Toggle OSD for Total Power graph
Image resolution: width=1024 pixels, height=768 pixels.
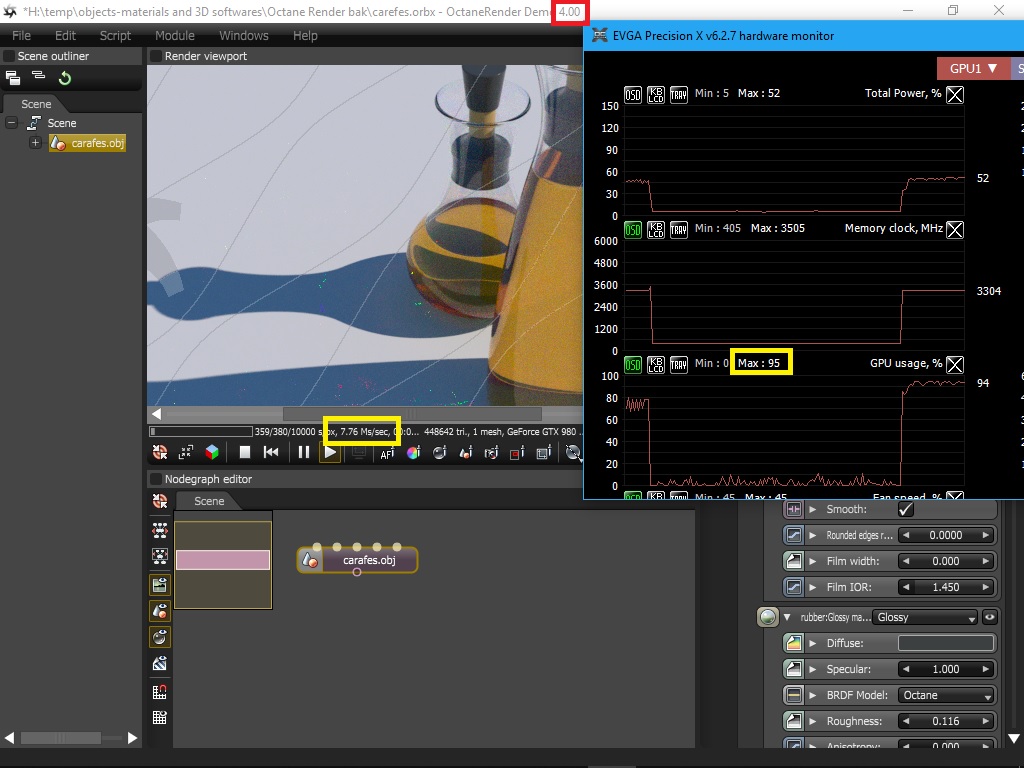click(x=633, y=95)
